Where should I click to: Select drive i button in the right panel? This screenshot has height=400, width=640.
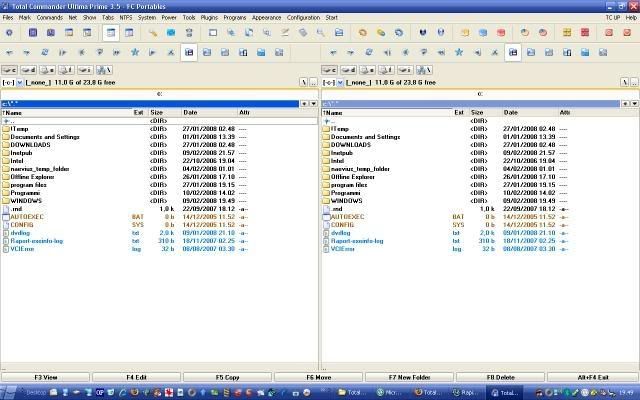pos(405,70)
